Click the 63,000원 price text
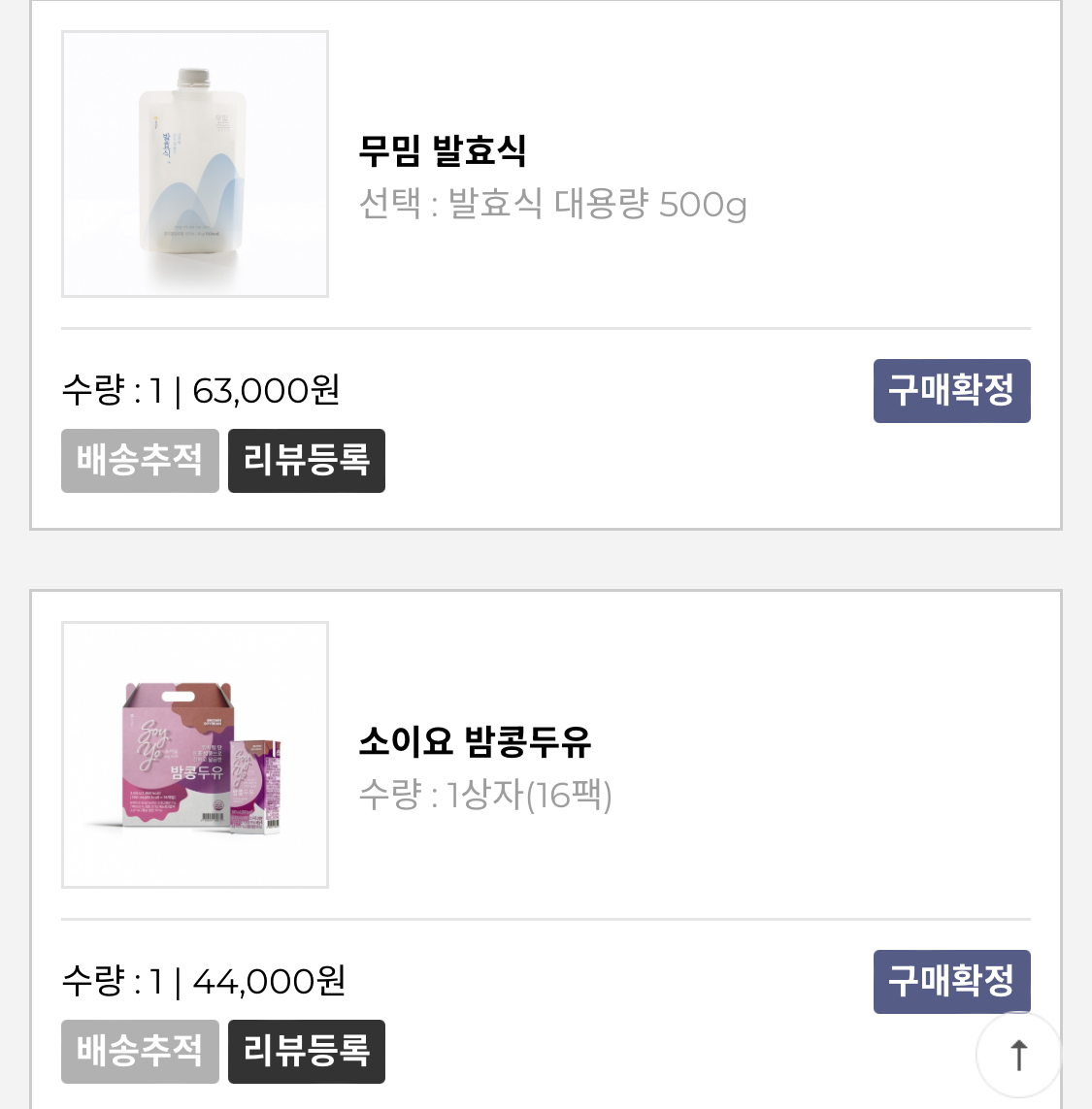 pos(266,390)
